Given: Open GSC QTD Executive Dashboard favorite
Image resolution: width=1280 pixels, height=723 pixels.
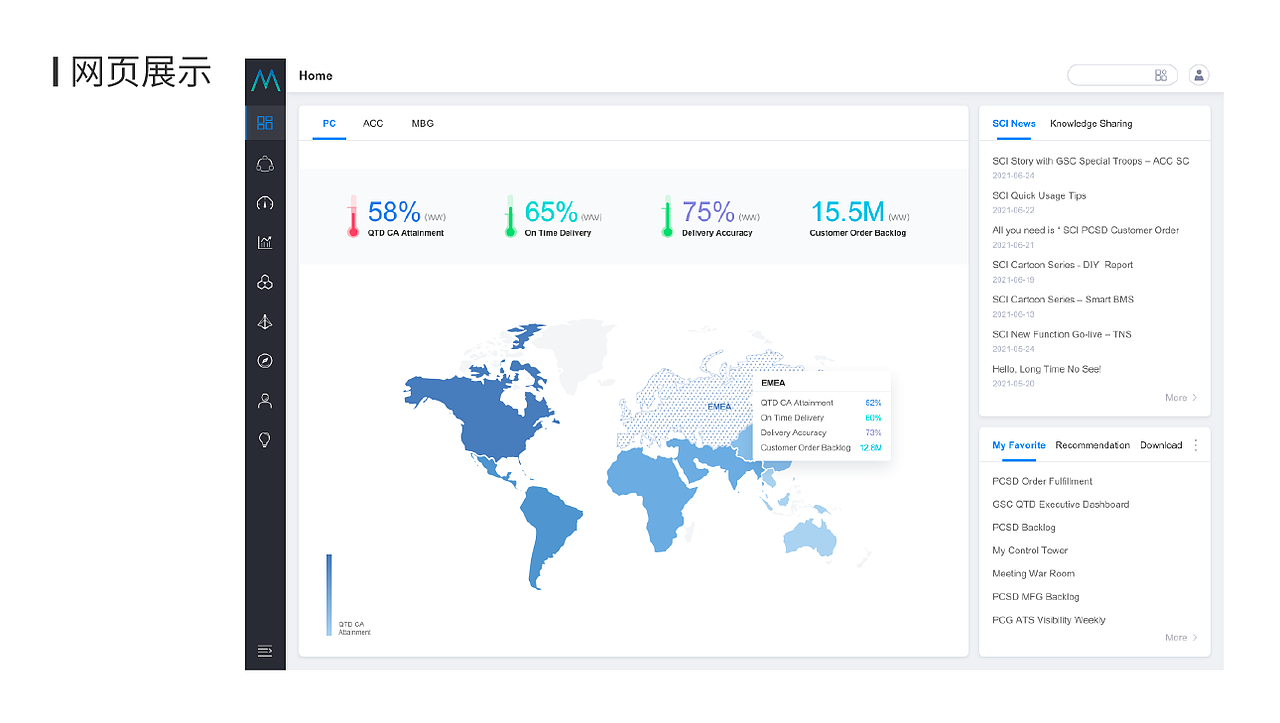Looking at the screenshot, I should tap(1061, 504).
